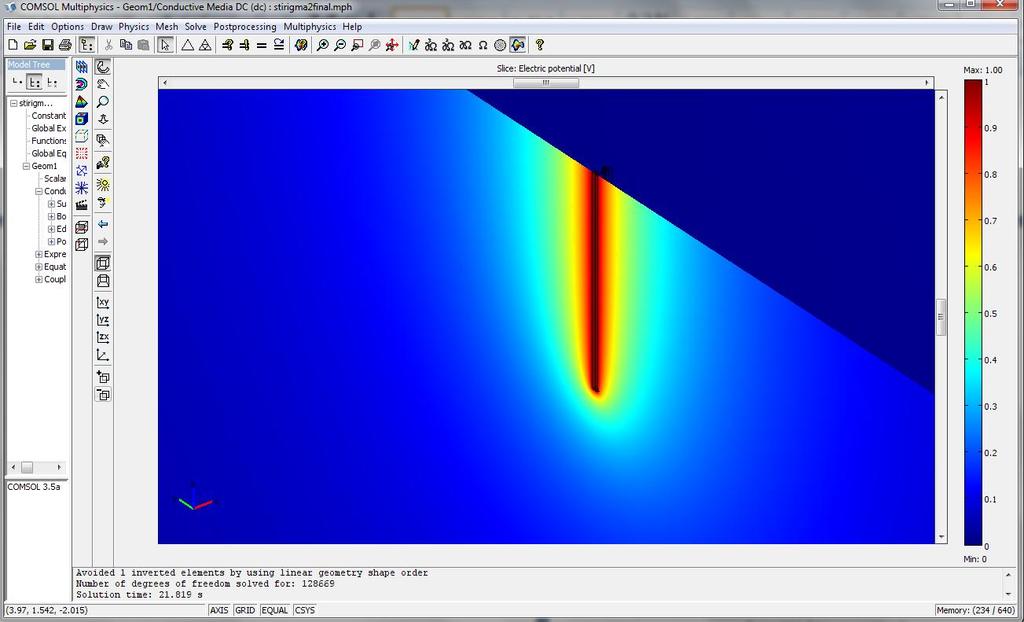Switch to Draw mode pencil icon
Image resolution: width=1024 pixels, height=622 pixels.
[x=413, y=45]
